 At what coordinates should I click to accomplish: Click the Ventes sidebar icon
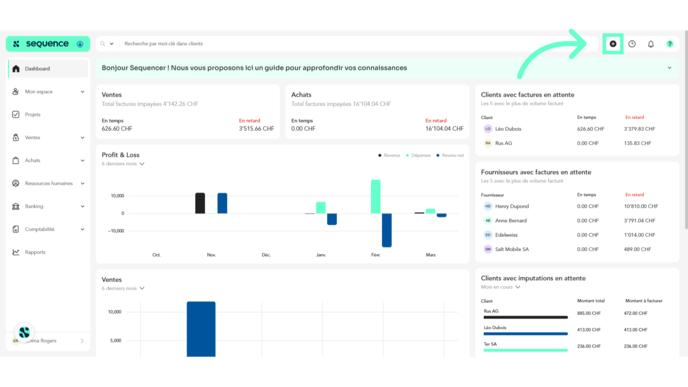[16, 138]
